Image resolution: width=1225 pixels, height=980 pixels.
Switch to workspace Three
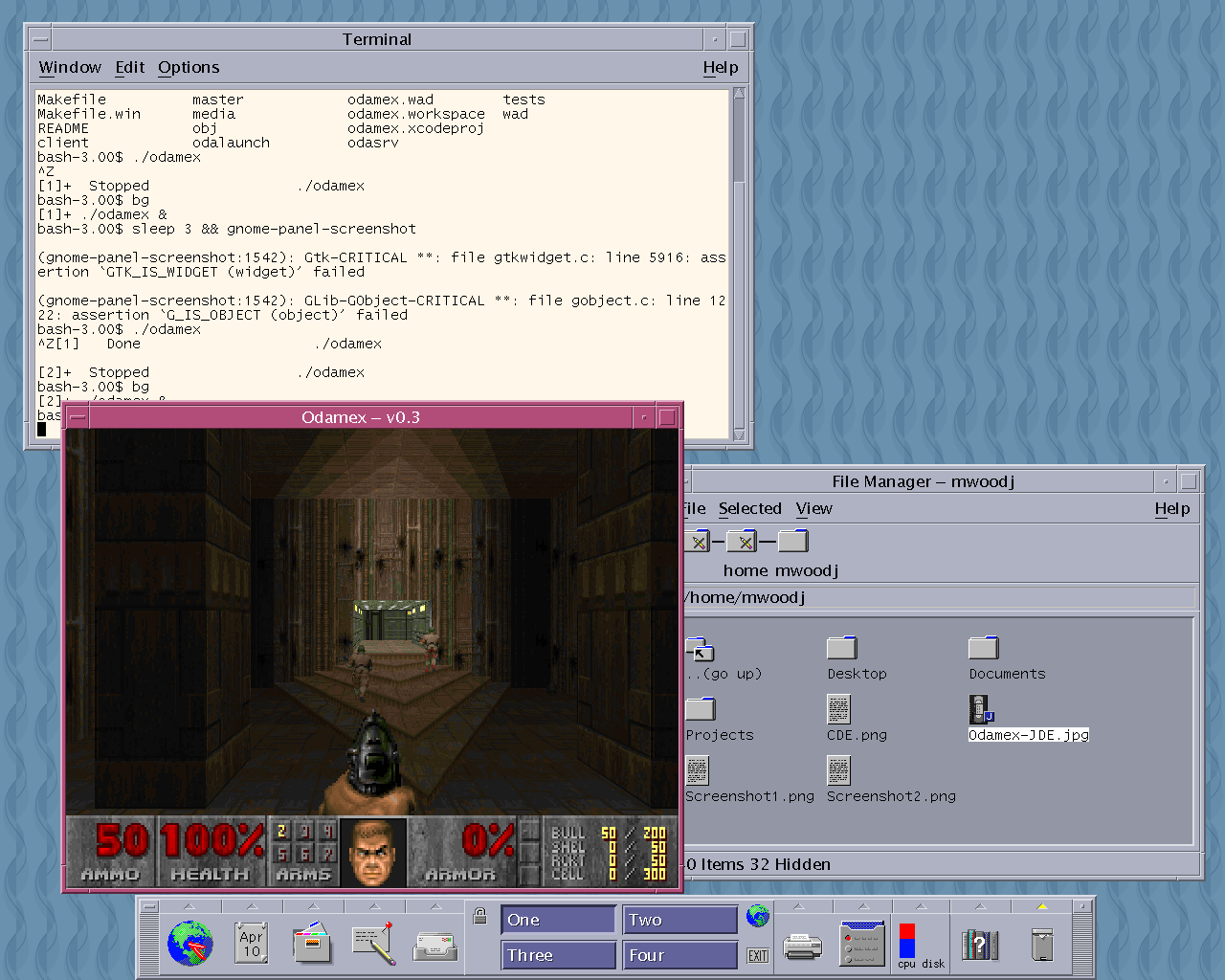pyautogui.click(x=558, y=955)
